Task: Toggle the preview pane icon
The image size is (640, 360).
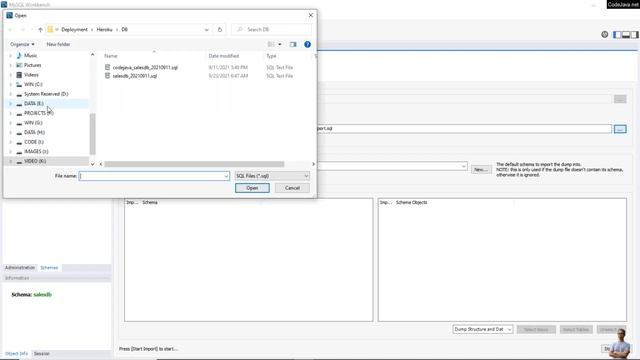Action: click(293, 44)
